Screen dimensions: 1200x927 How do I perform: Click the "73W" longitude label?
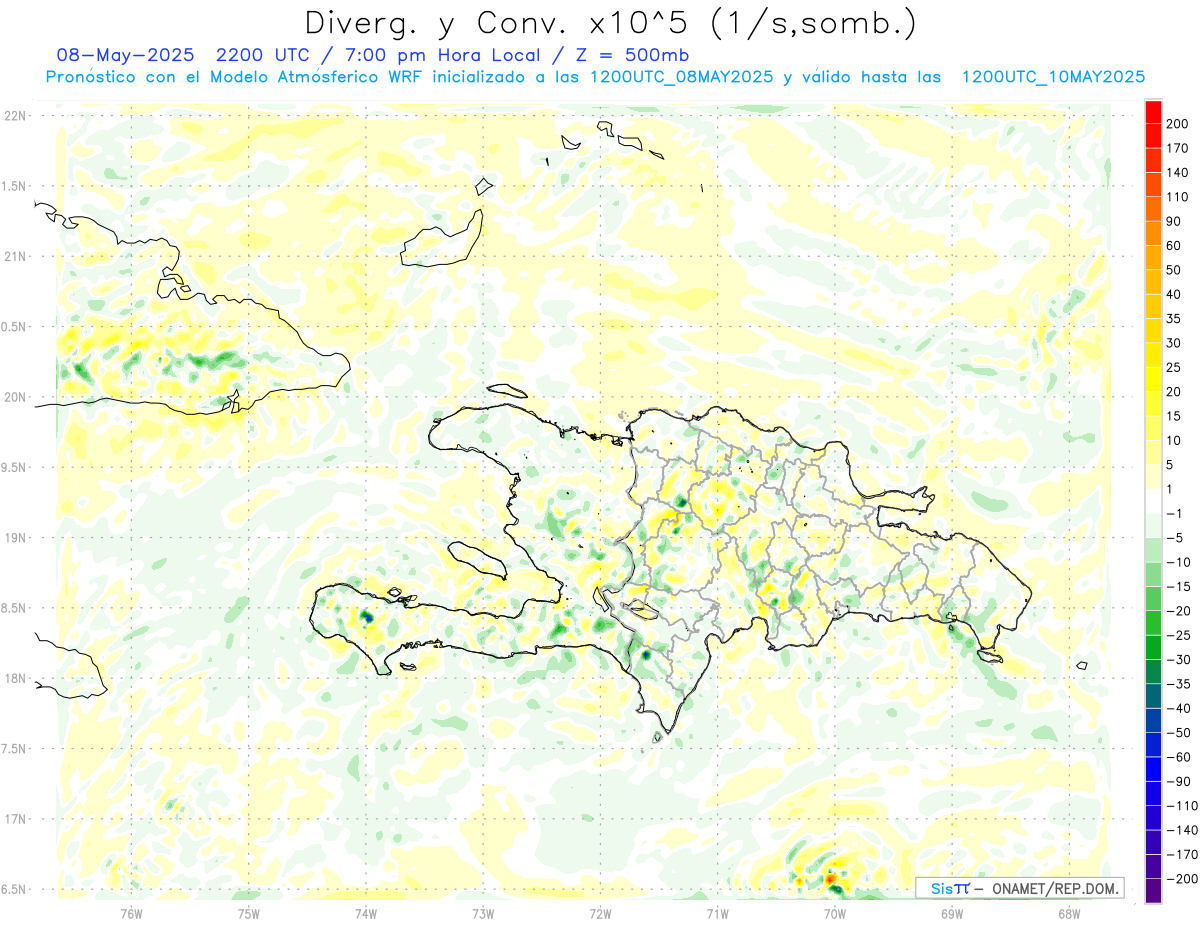click(483, 913)
